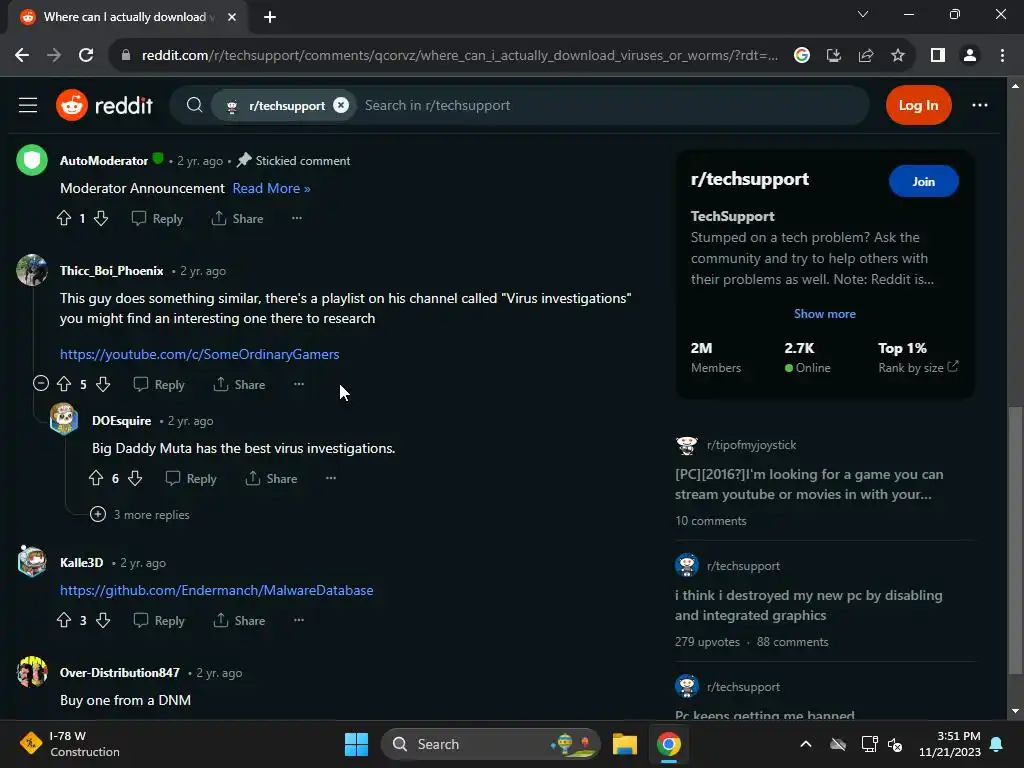Reload the page with the browser refresh icon

(x=86, y=55)
